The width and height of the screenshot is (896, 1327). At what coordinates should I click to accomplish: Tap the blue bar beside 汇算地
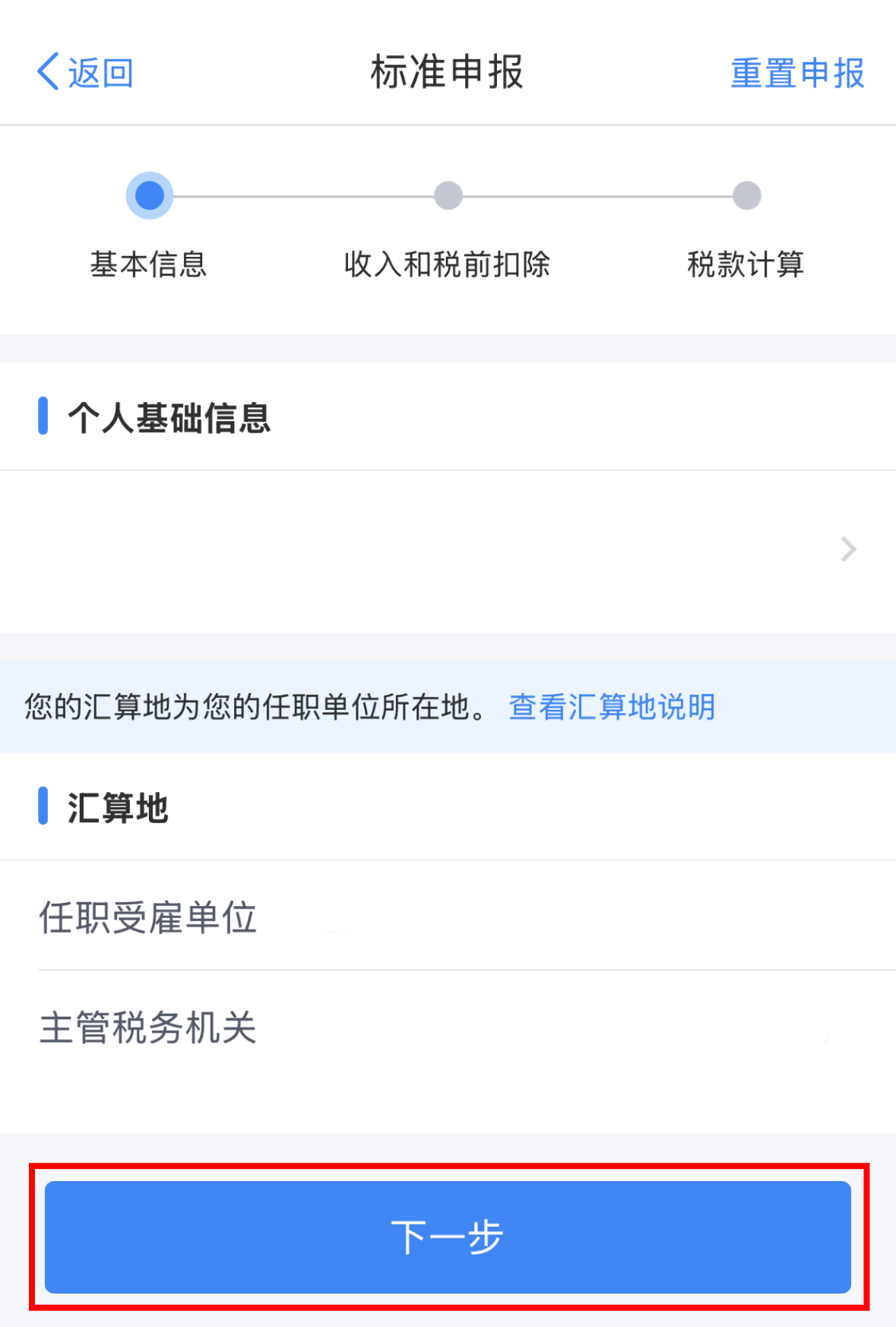[43, 806]
